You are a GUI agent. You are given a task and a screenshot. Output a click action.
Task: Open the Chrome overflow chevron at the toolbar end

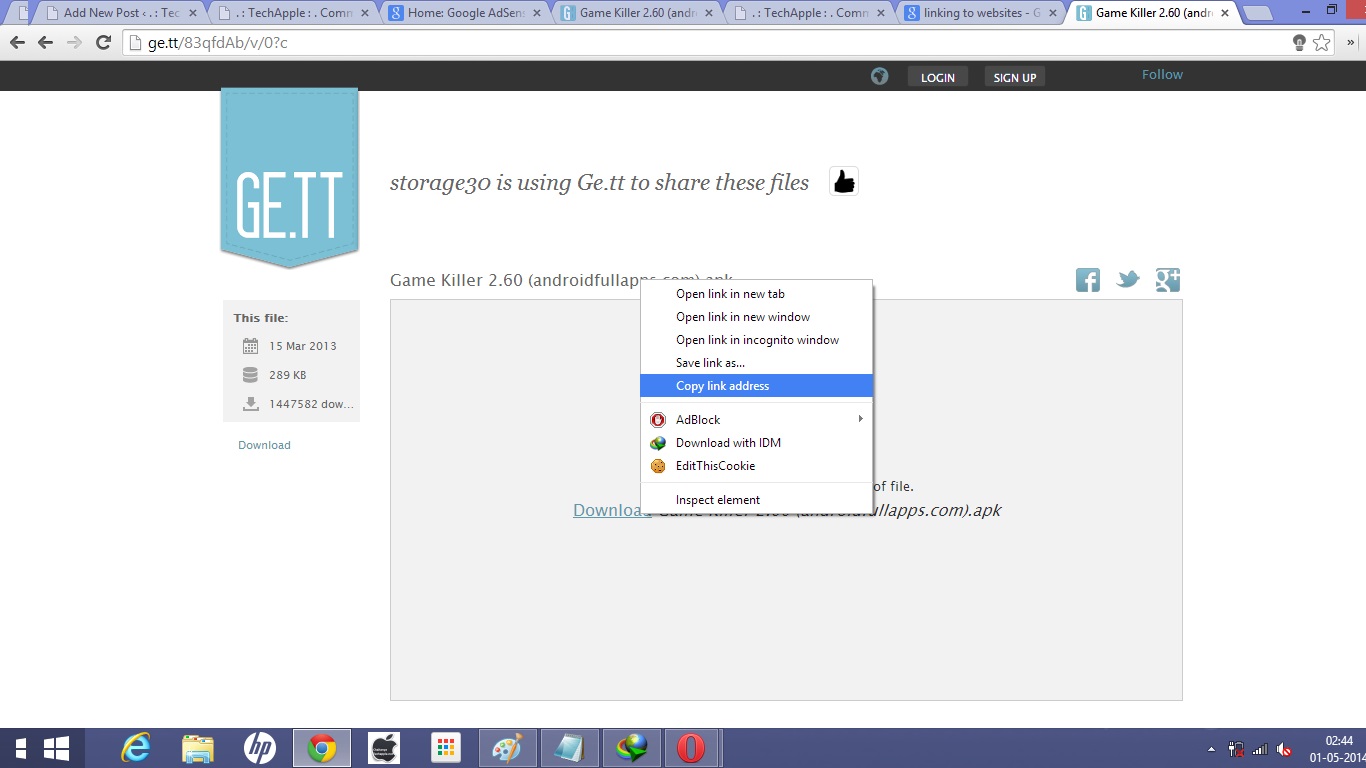click(1351, 42)
